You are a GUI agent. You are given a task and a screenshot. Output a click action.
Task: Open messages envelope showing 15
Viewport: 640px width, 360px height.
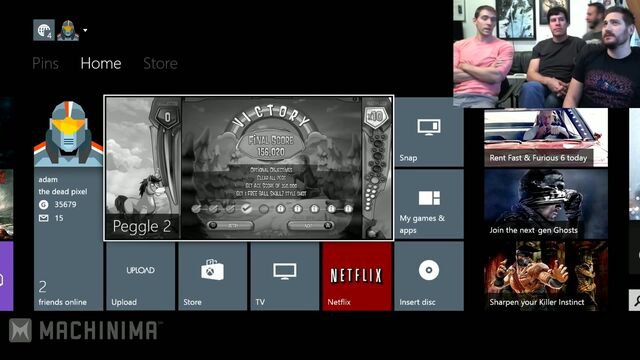[x=51, y=218]
